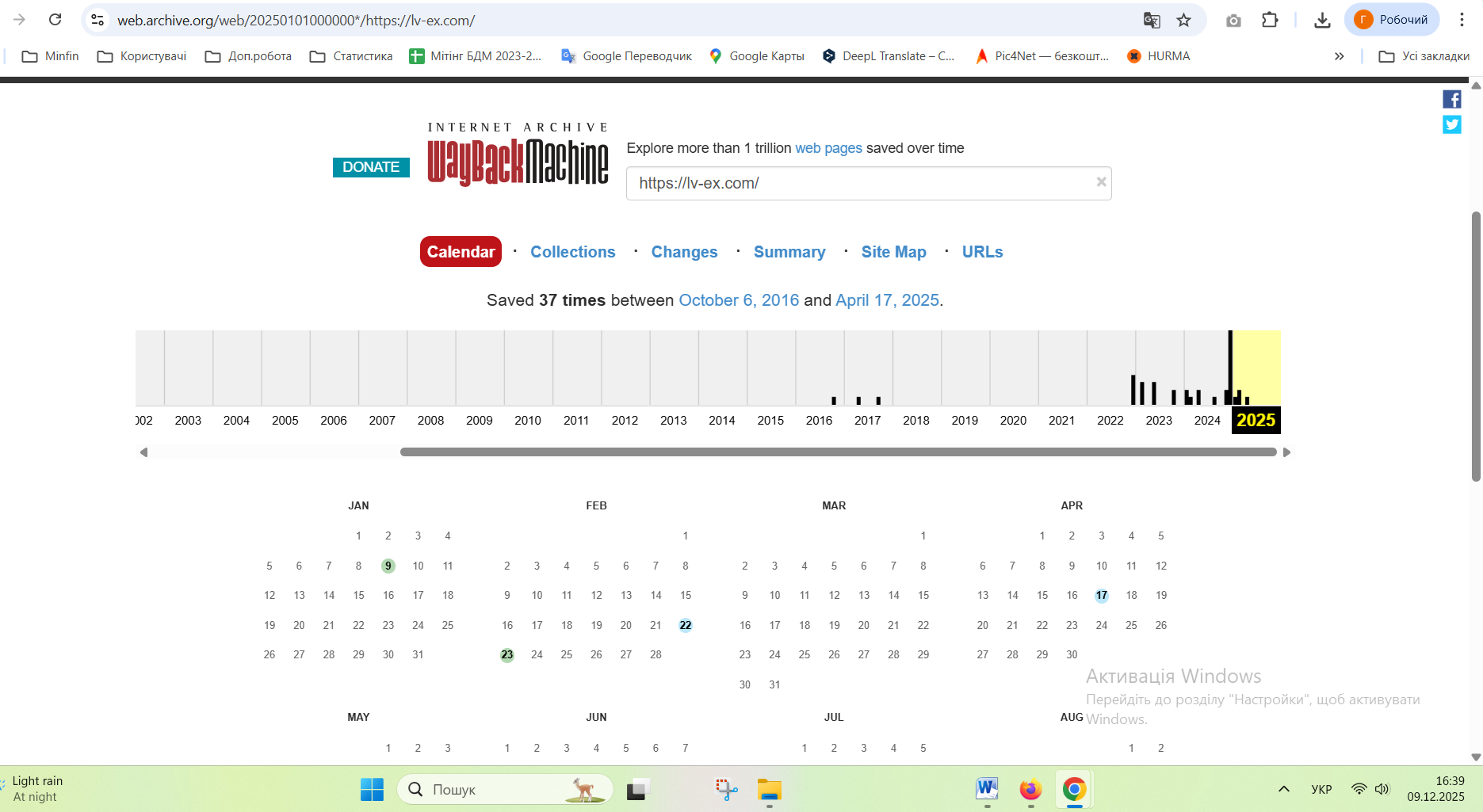The width and height of the screenshot is (1483, 812).
Task: Open the October 6, 2016 capture link
Action: [x=739, y=300]
